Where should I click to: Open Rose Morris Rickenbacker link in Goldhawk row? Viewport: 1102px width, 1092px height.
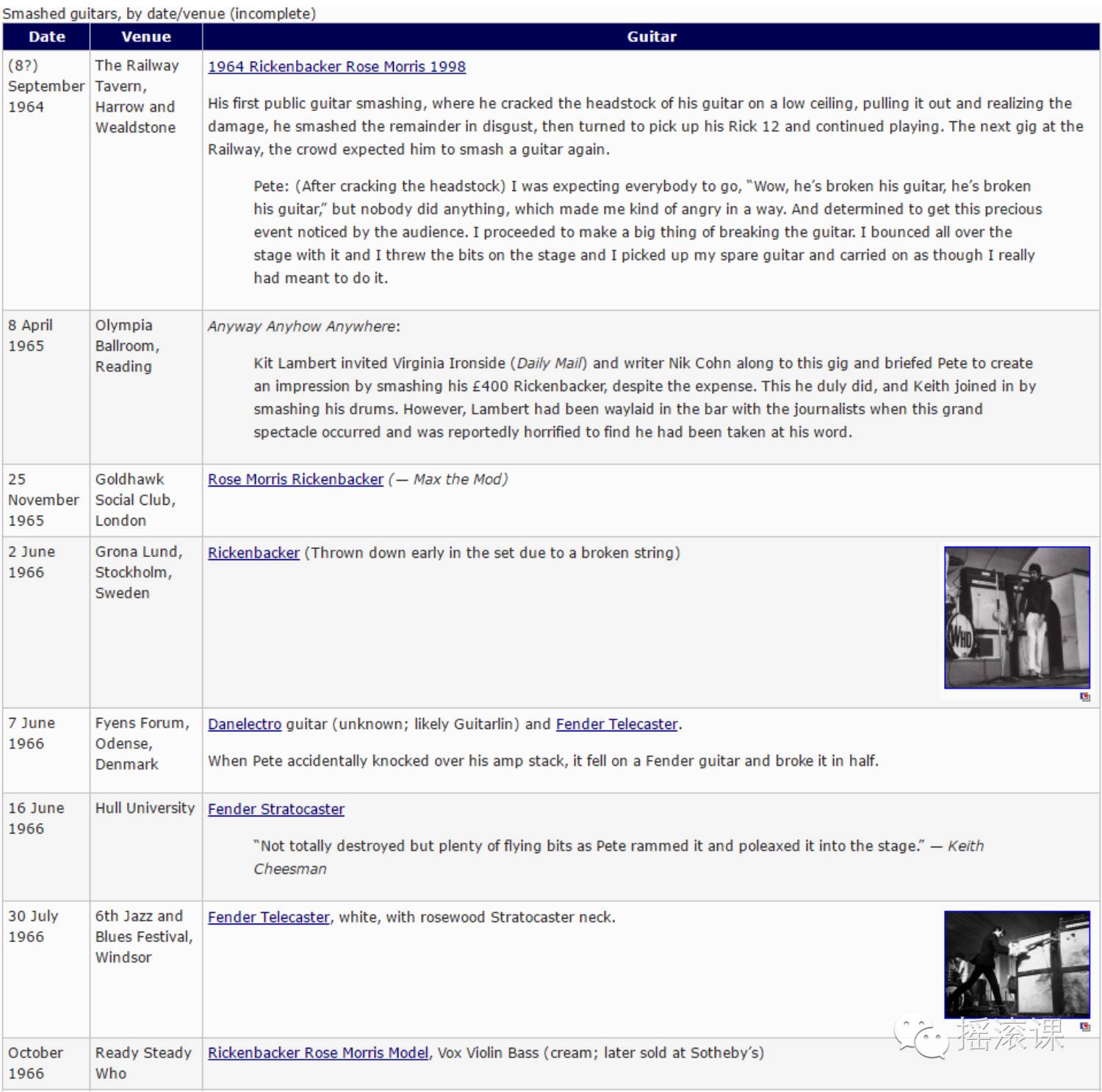point(295,479)
